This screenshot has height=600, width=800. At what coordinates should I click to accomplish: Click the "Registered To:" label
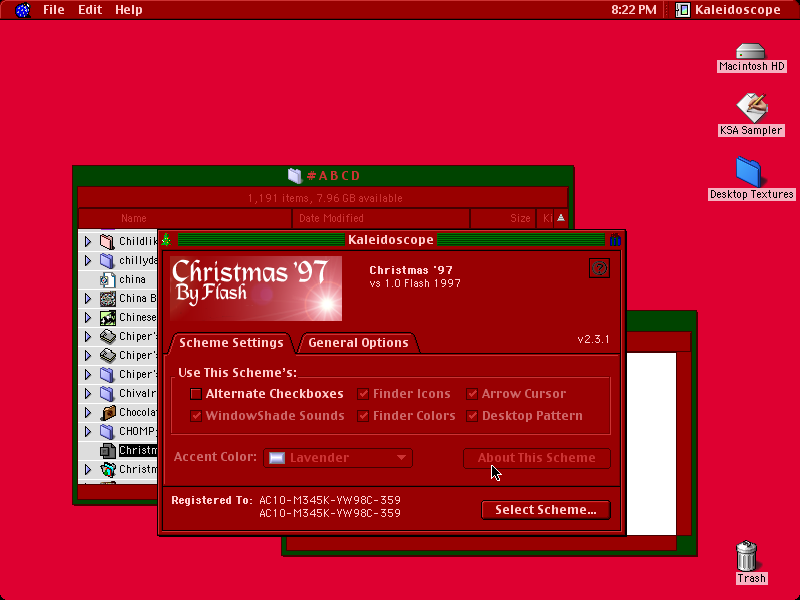tap(212, 500)
